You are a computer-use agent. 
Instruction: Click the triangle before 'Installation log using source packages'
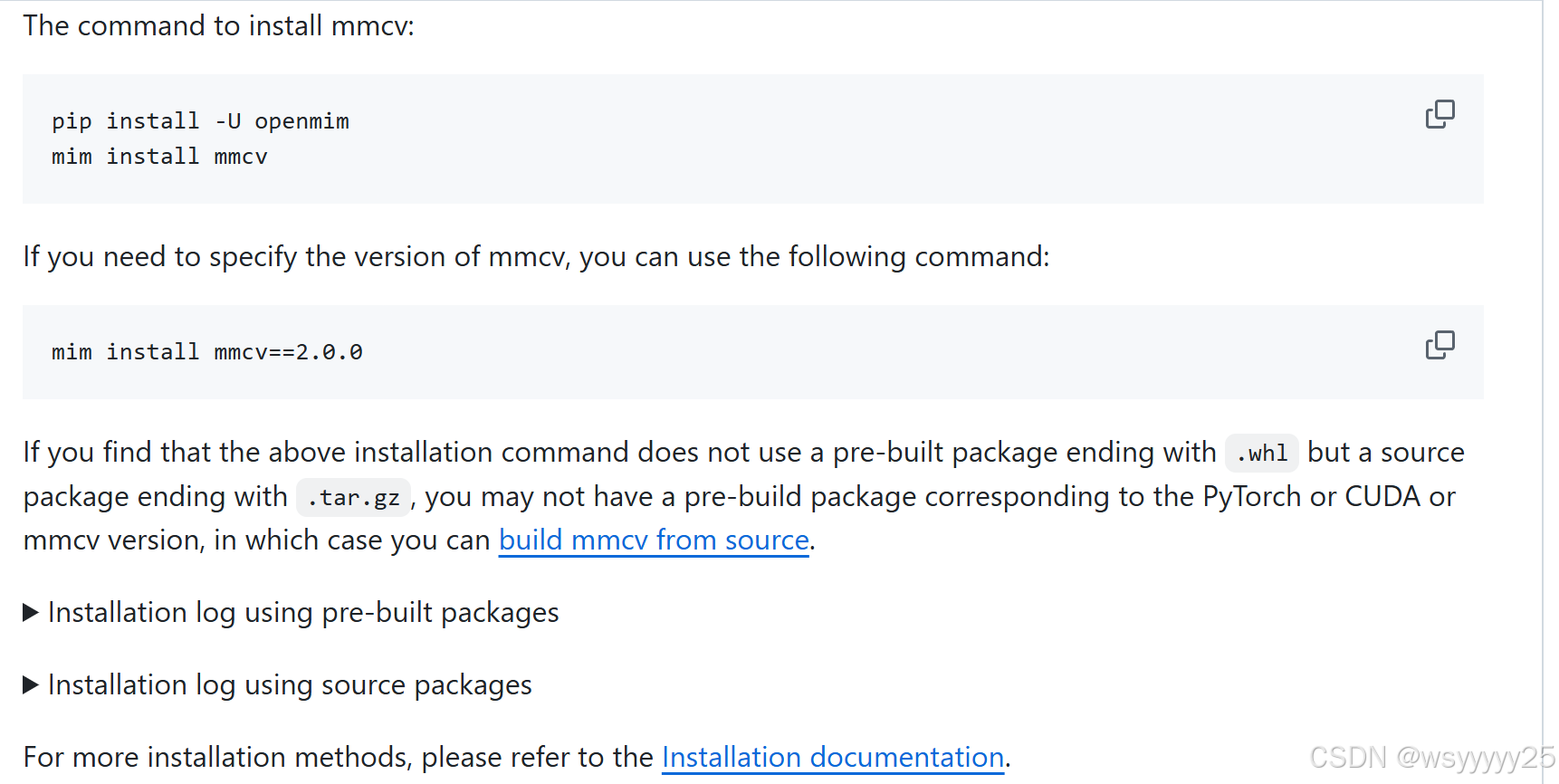coord(29,684)
